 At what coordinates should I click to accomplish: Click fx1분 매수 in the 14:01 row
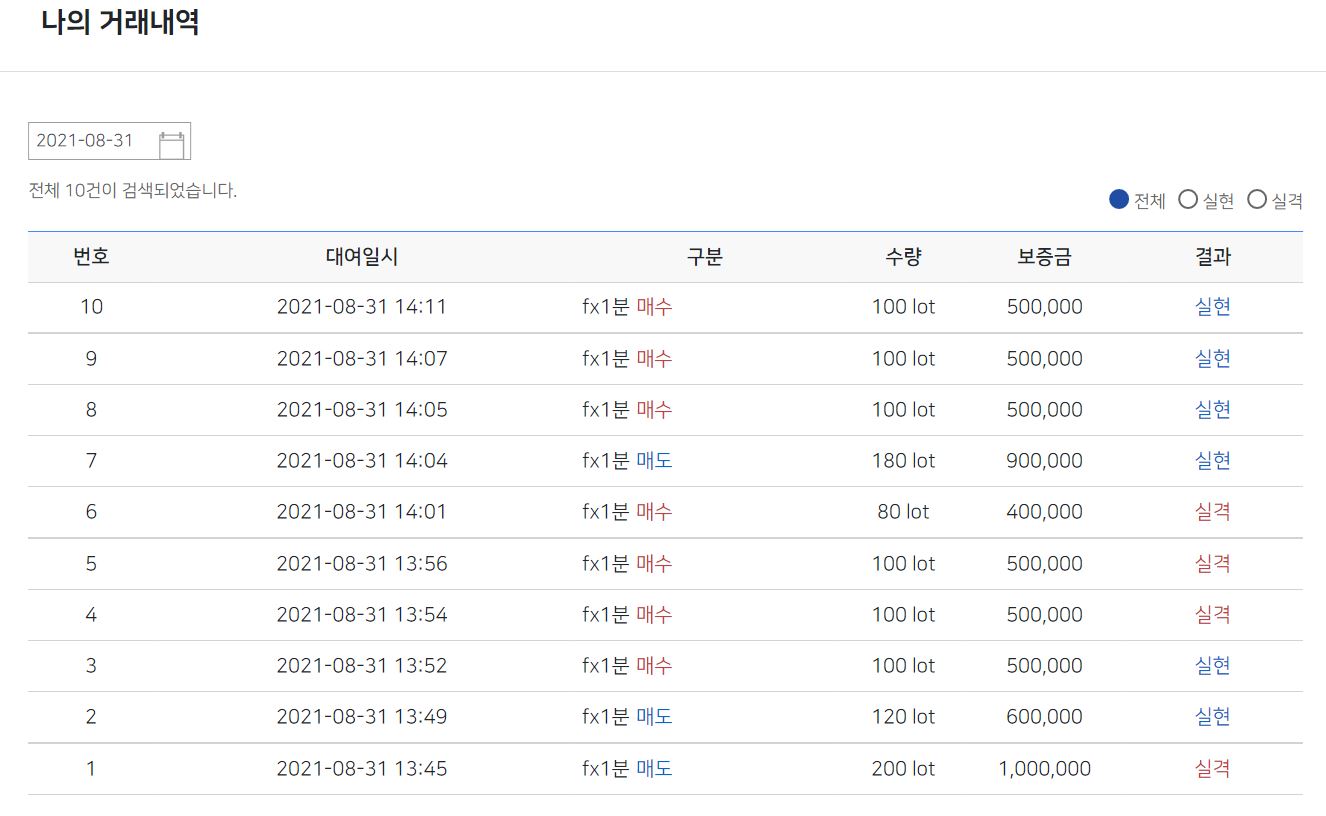point(627,512)
